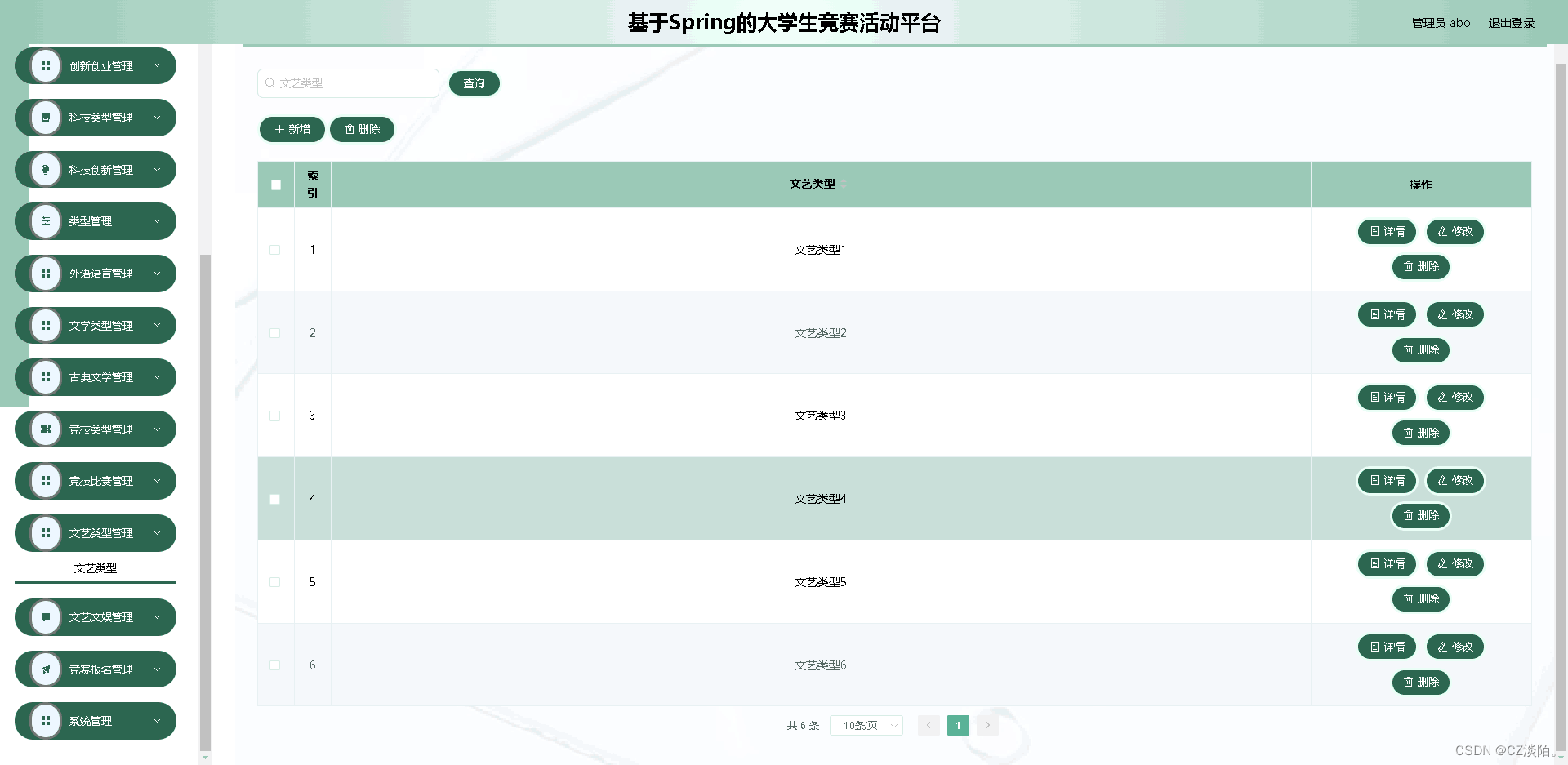The width and height of the screenshot is (1568, 765).
Task: Click the 创新创业管理 sidebar icon
Action: tap(46, 66)
